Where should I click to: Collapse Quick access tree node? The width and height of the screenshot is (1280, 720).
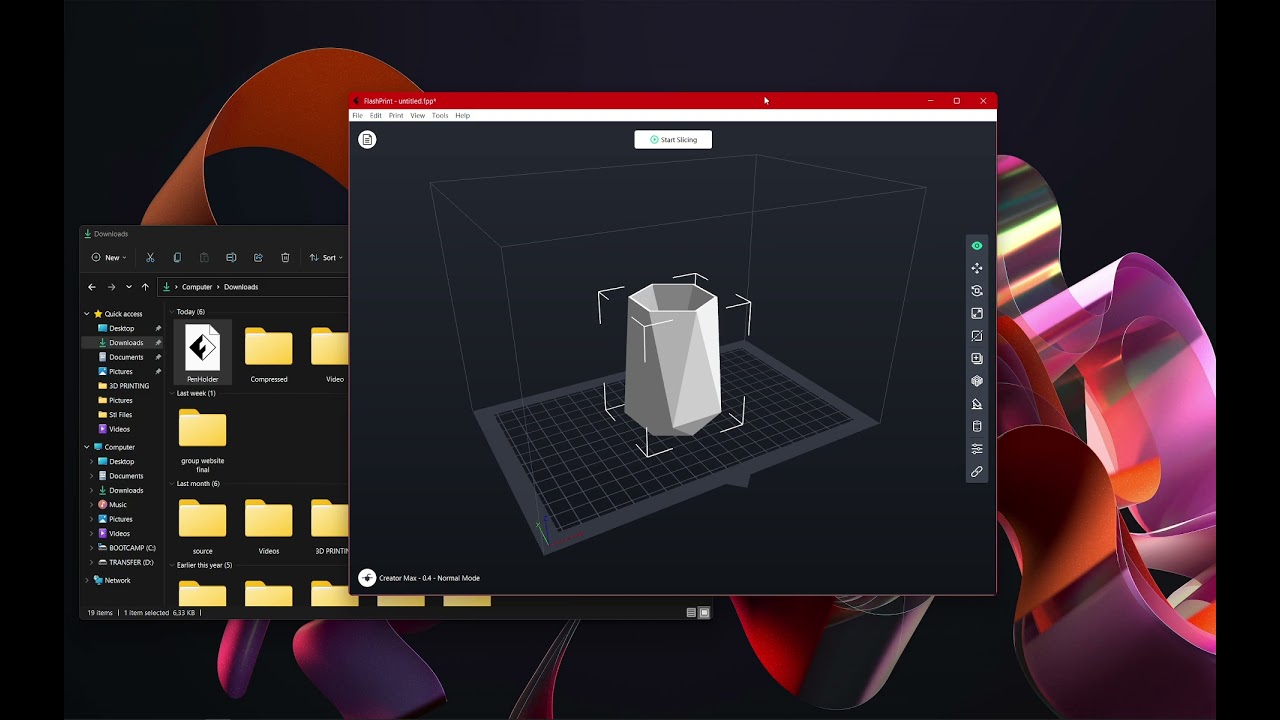pos(87,314)
